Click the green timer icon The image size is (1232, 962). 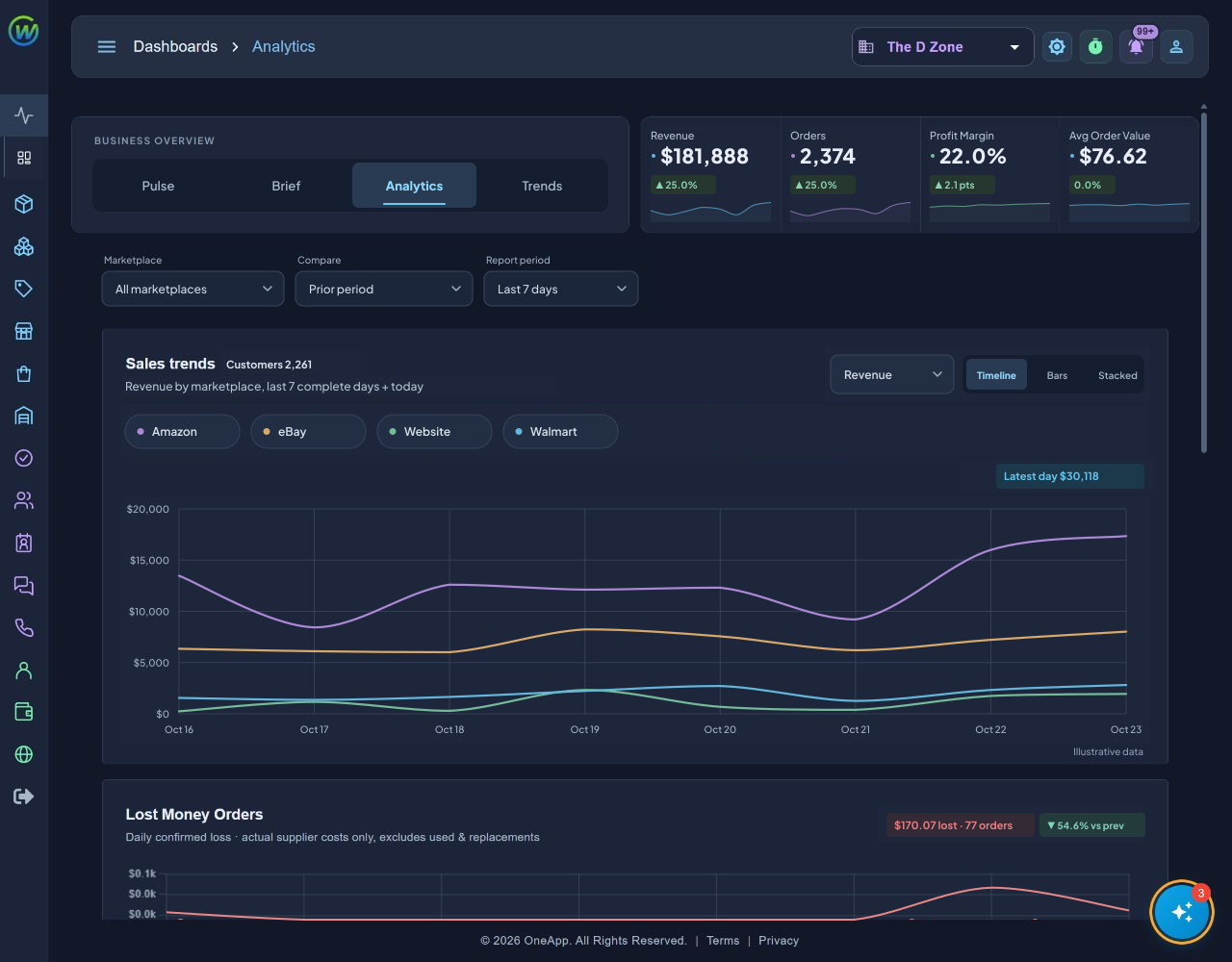(x=1095, y=46)
